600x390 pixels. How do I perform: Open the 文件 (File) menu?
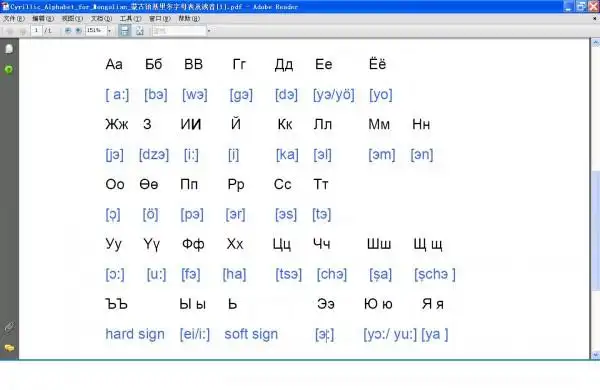click(14, 18)
